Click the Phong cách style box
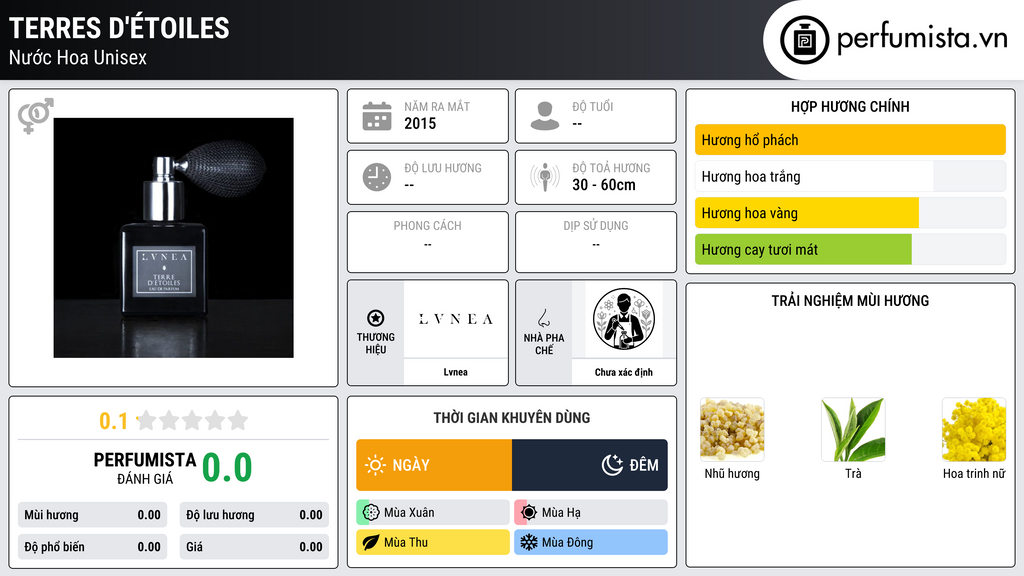 (428, 242)
